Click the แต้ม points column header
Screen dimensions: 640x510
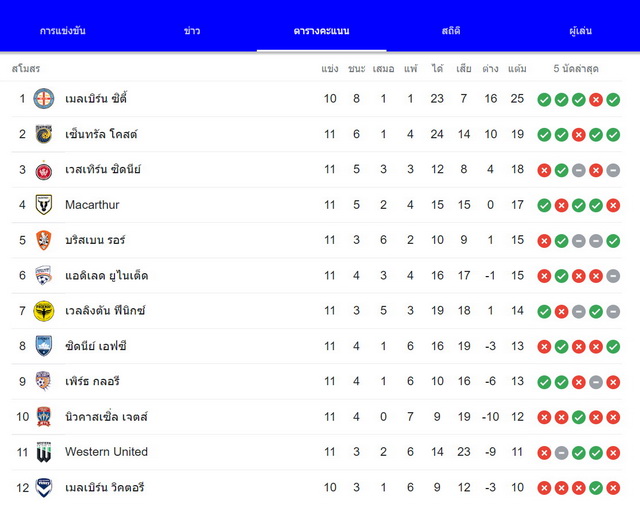[517, 69]
